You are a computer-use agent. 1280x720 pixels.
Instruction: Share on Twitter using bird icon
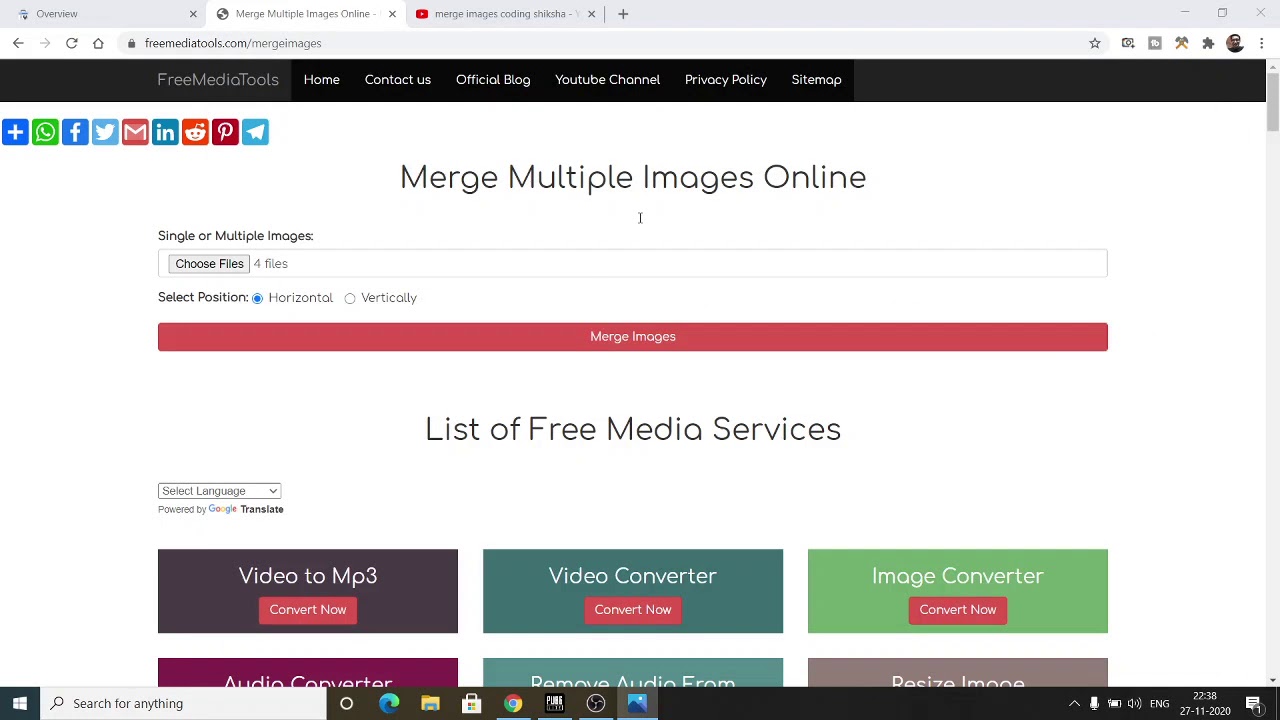pyautogui.click(x=105, y=132)
